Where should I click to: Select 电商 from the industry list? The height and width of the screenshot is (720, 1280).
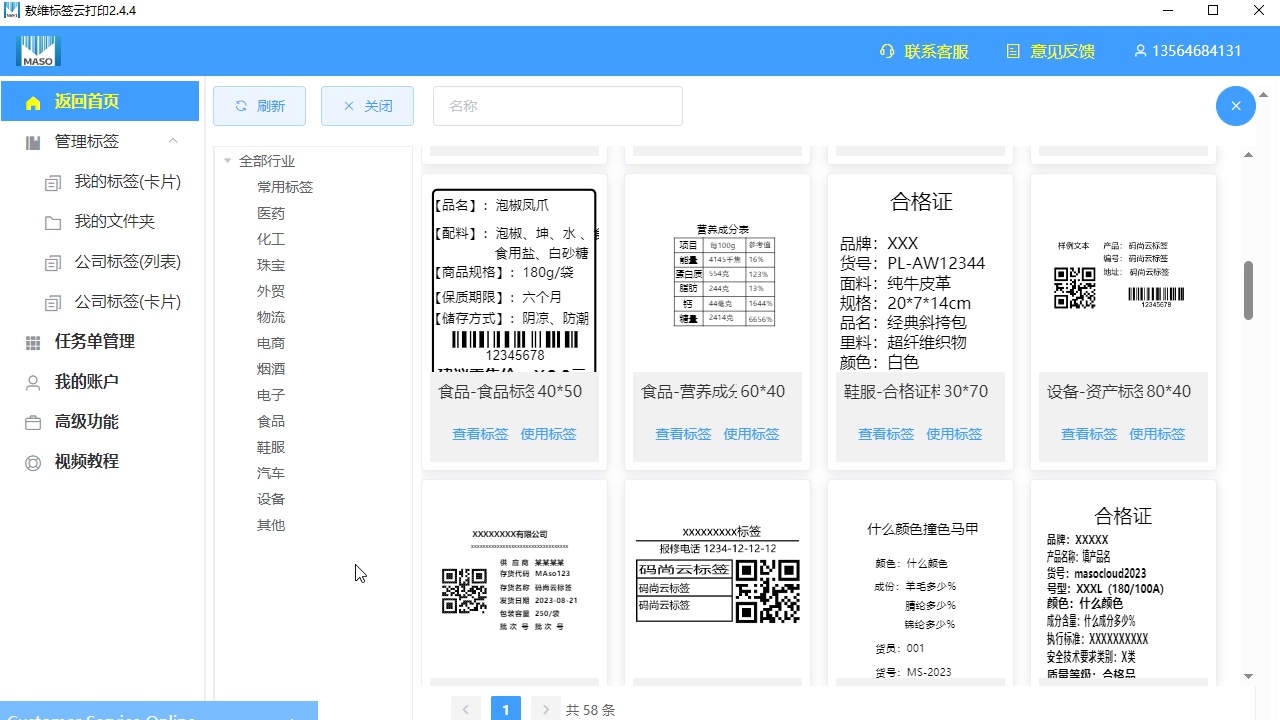[270, 342]
